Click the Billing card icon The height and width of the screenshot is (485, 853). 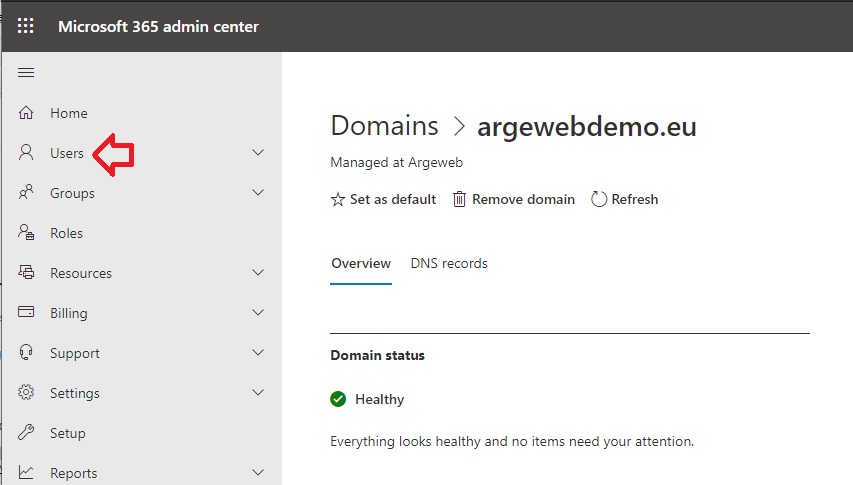point(26,312)
